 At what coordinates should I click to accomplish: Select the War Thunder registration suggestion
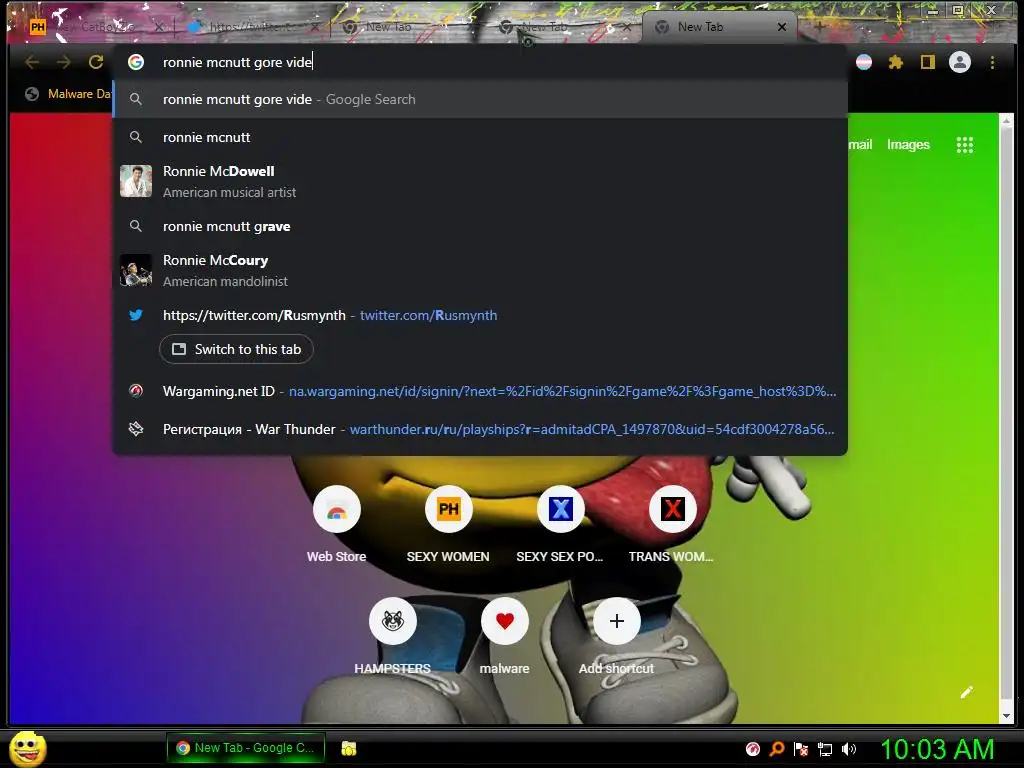pyautogui.click(x=480, y=429)
